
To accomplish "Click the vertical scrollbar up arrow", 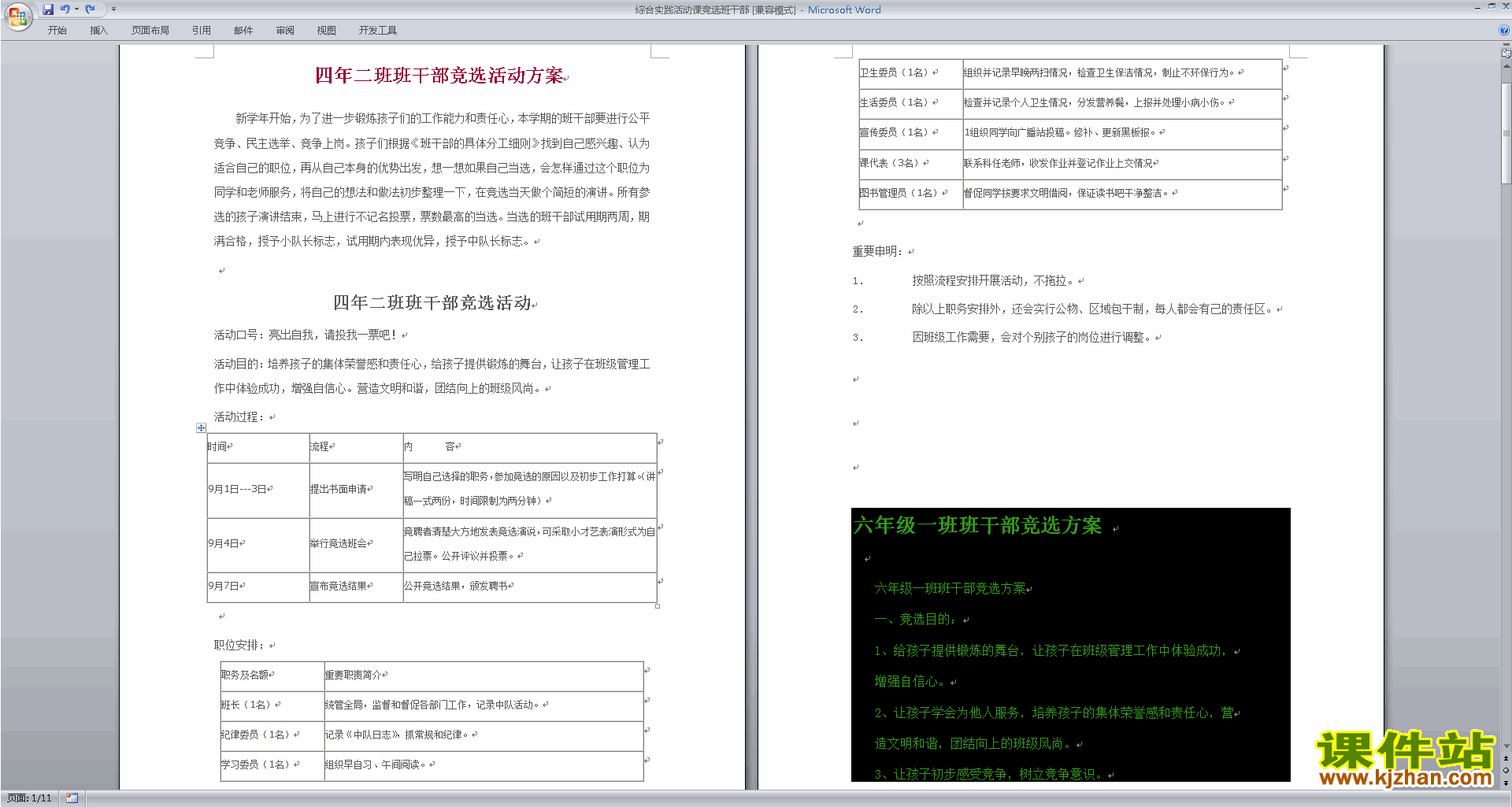I will [x=1506, y=66].
